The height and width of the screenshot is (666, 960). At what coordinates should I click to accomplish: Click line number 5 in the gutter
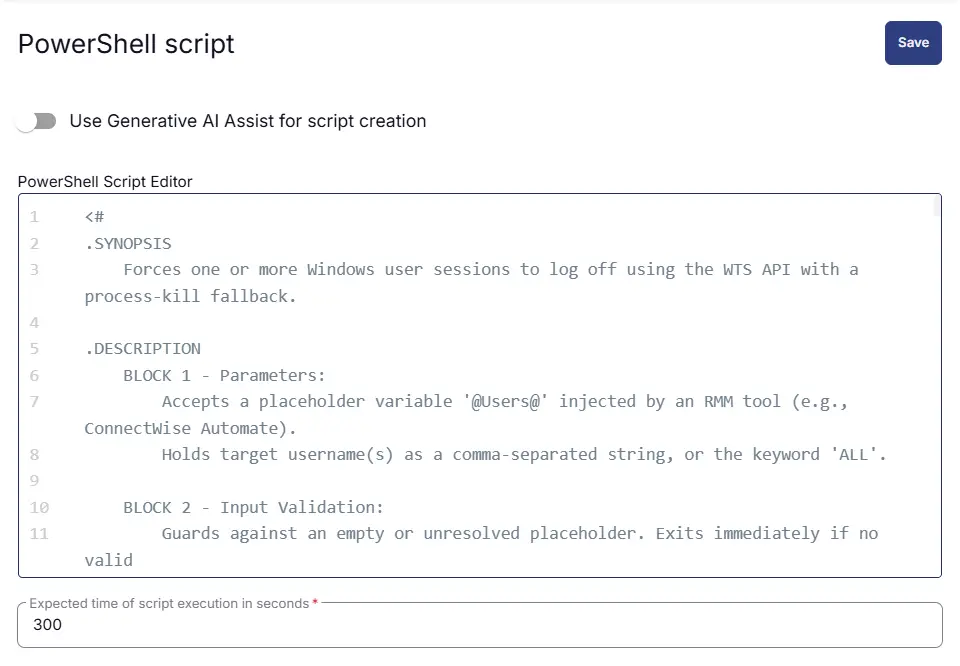point(34,349)
